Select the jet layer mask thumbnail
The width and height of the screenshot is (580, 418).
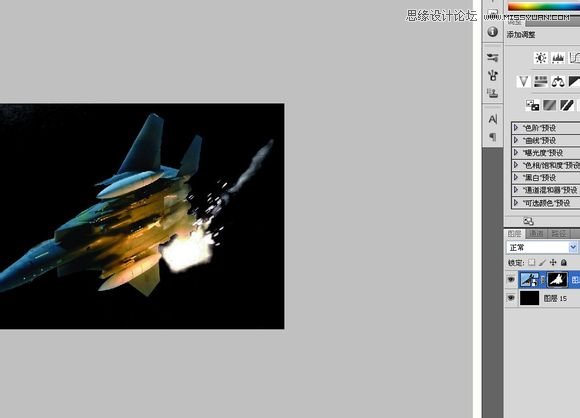(x=557, y=280)
